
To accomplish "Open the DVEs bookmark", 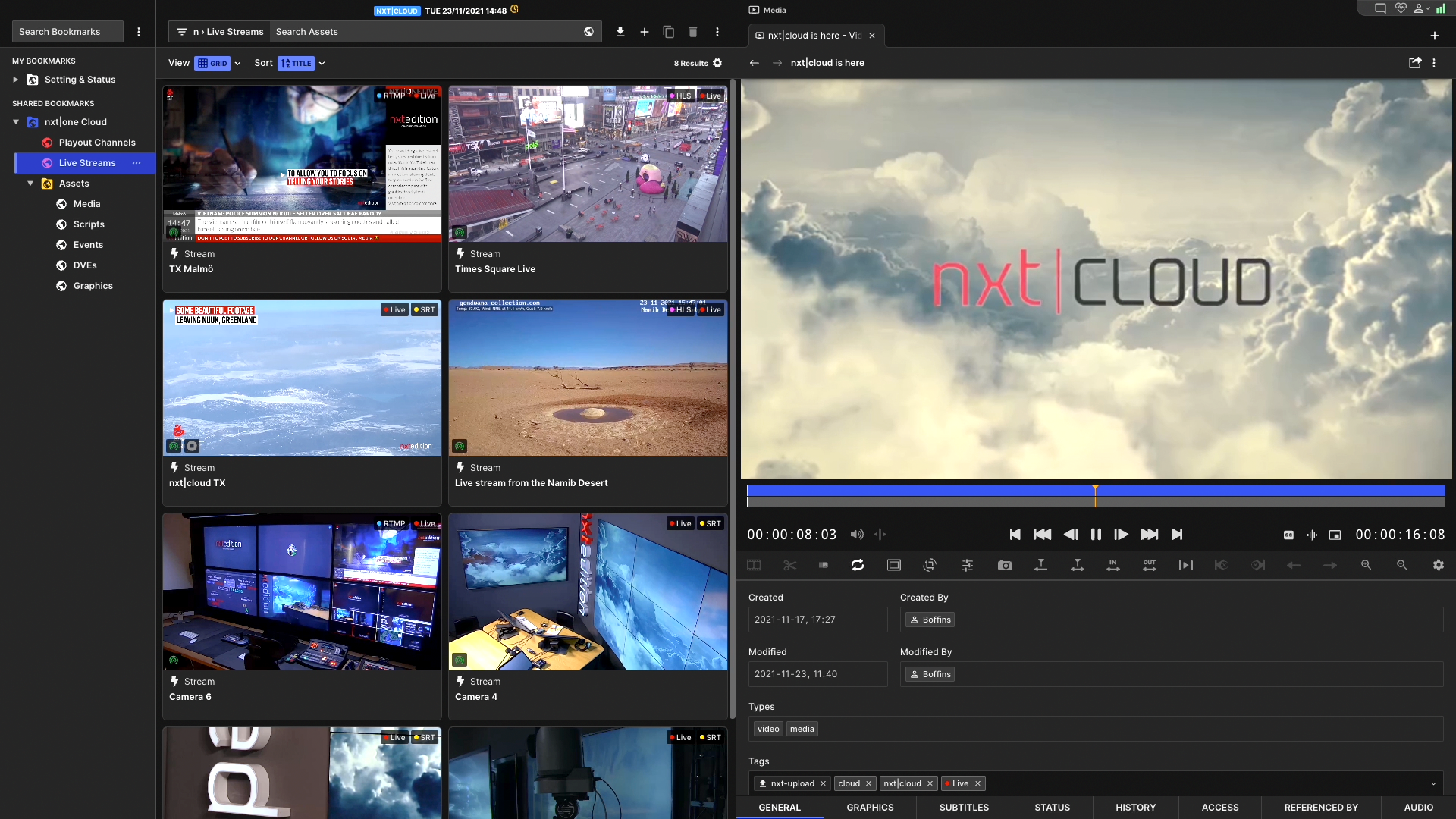I will click(85, 265).
